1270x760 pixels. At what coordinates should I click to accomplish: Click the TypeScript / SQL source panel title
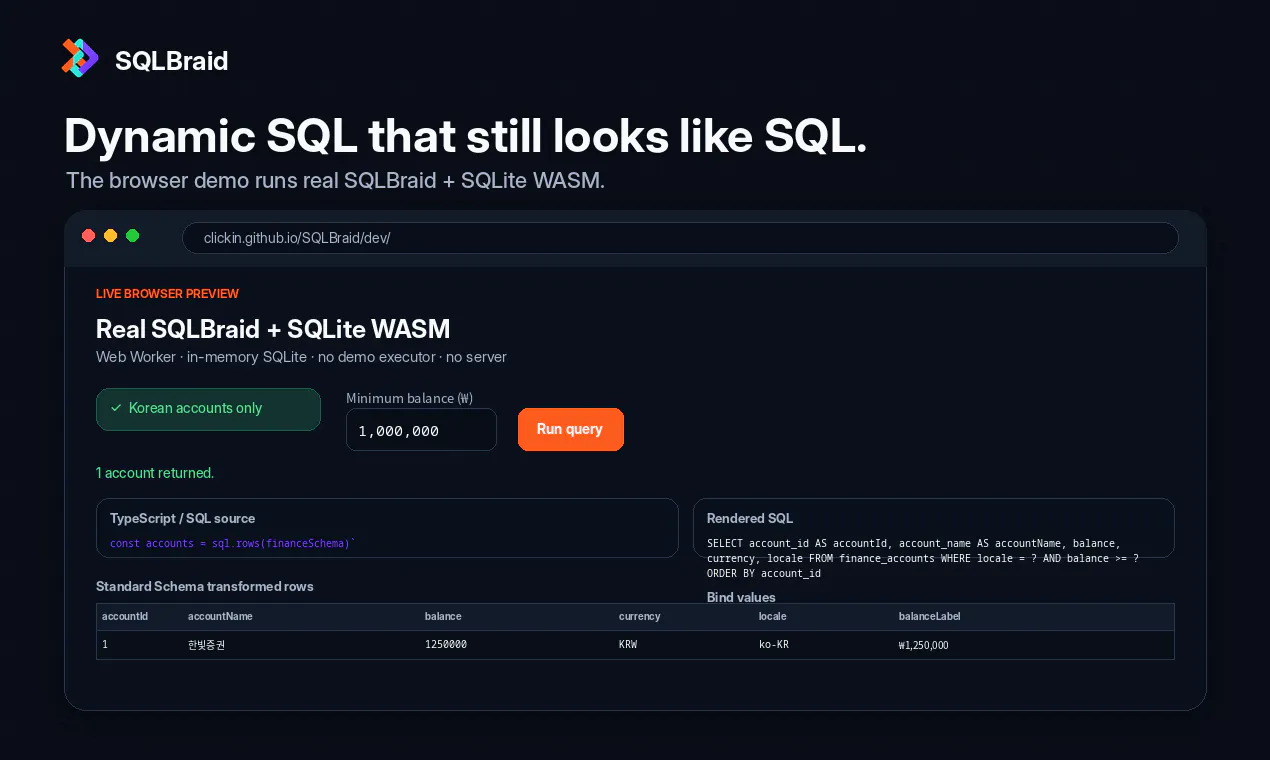tap(182, 518)
